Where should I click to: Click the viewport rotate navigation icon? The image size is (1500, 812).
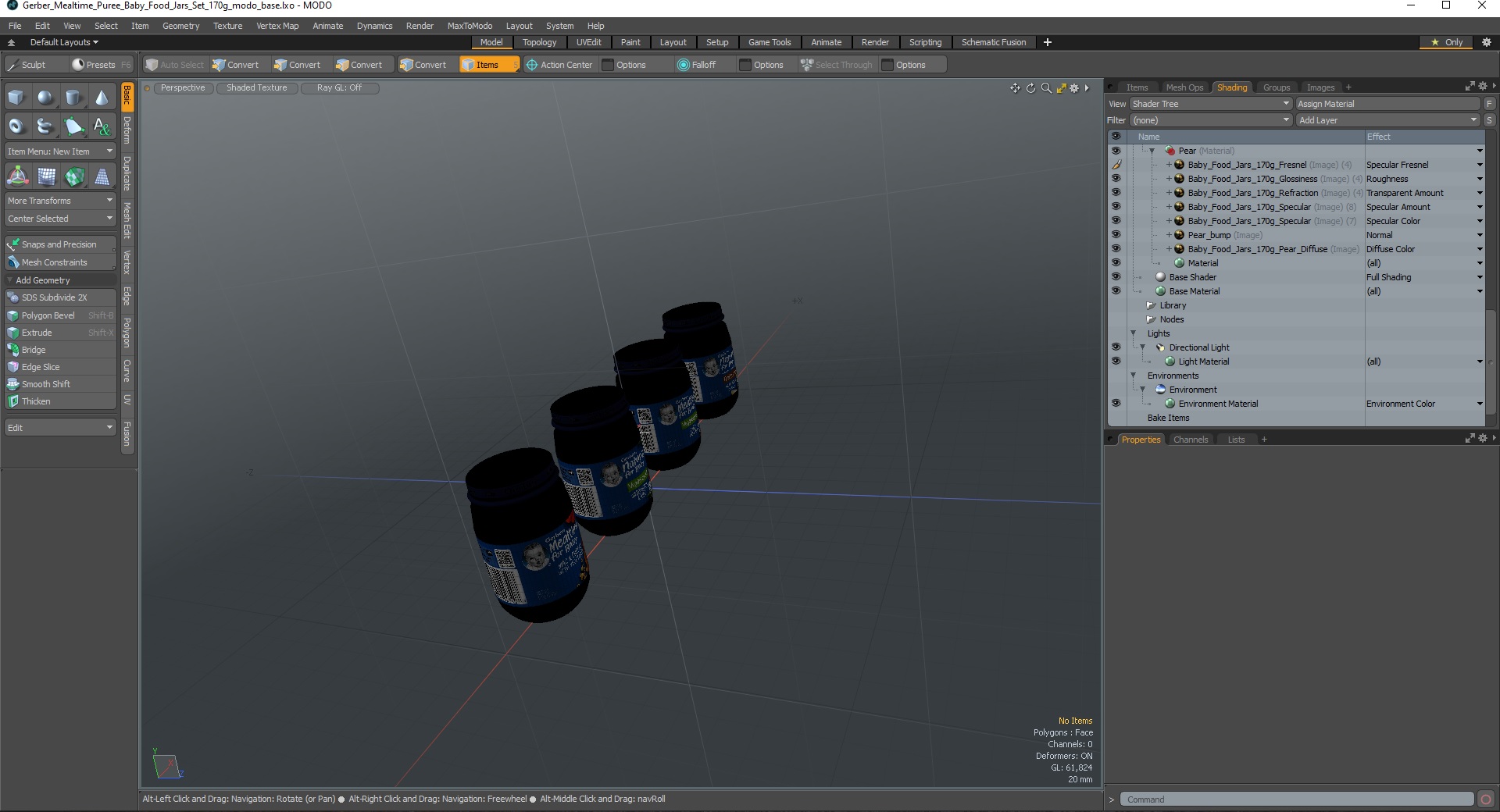click(1030, 88)
